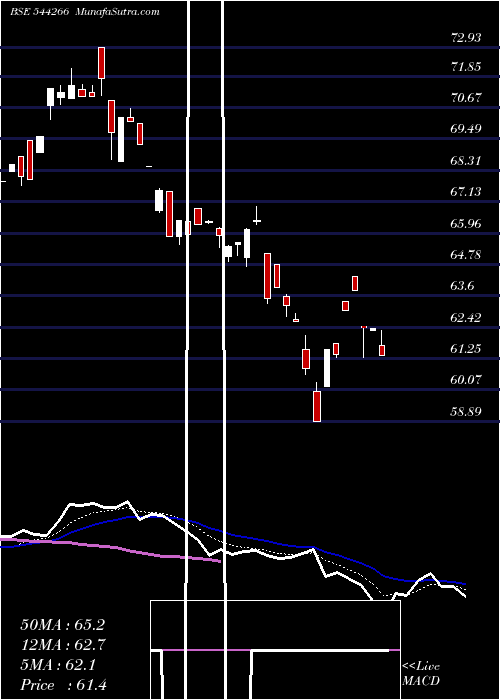This screenshot has height=700, width=500.
Task: Click the 70.67 price axis label
Action: pos(467,97)
